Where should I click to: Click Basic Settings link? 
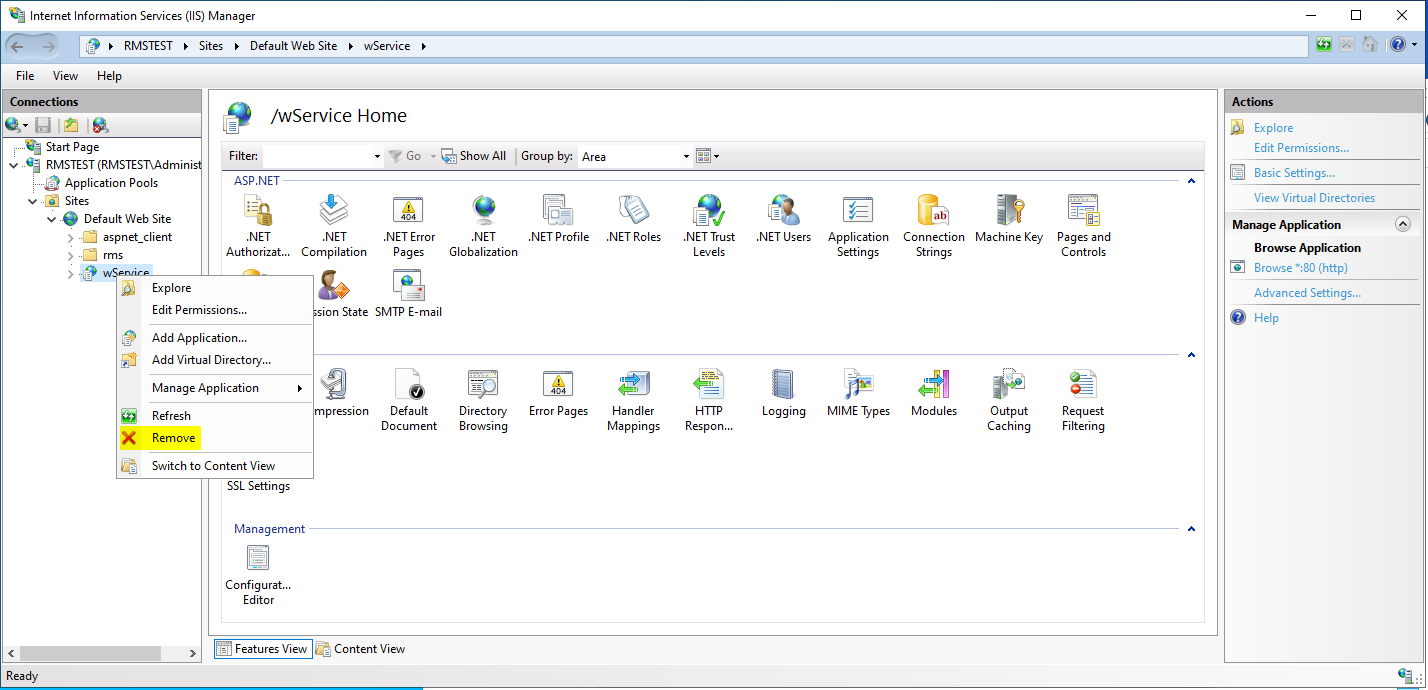pyautogui.click(x=1294, y=173)
